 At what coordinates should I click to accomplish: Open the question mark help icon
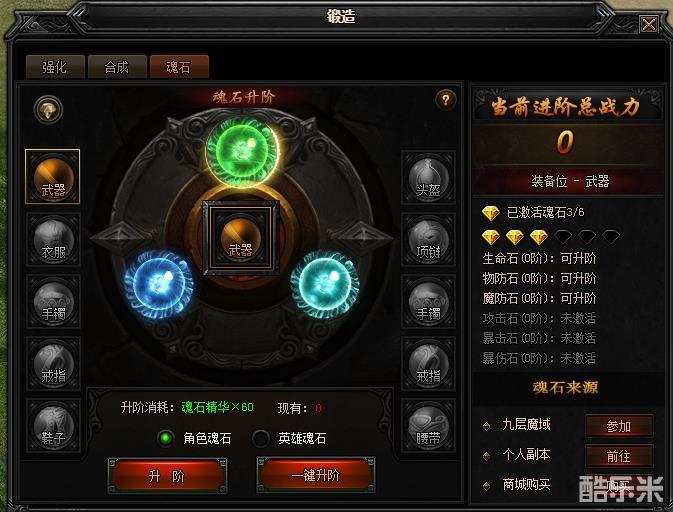click(446, 100)
